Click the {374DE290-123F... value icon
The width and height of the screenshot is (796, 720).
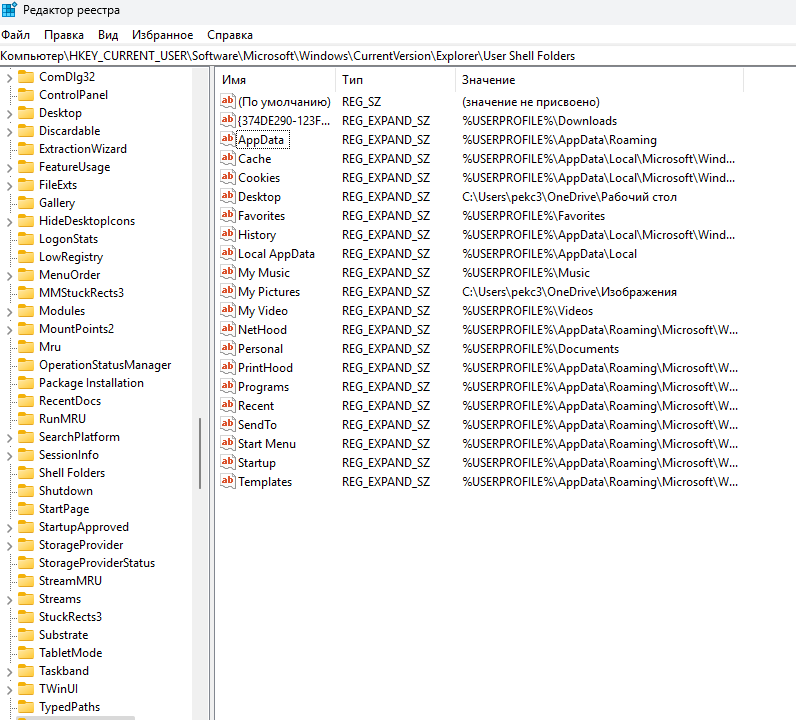click(227, 120)
